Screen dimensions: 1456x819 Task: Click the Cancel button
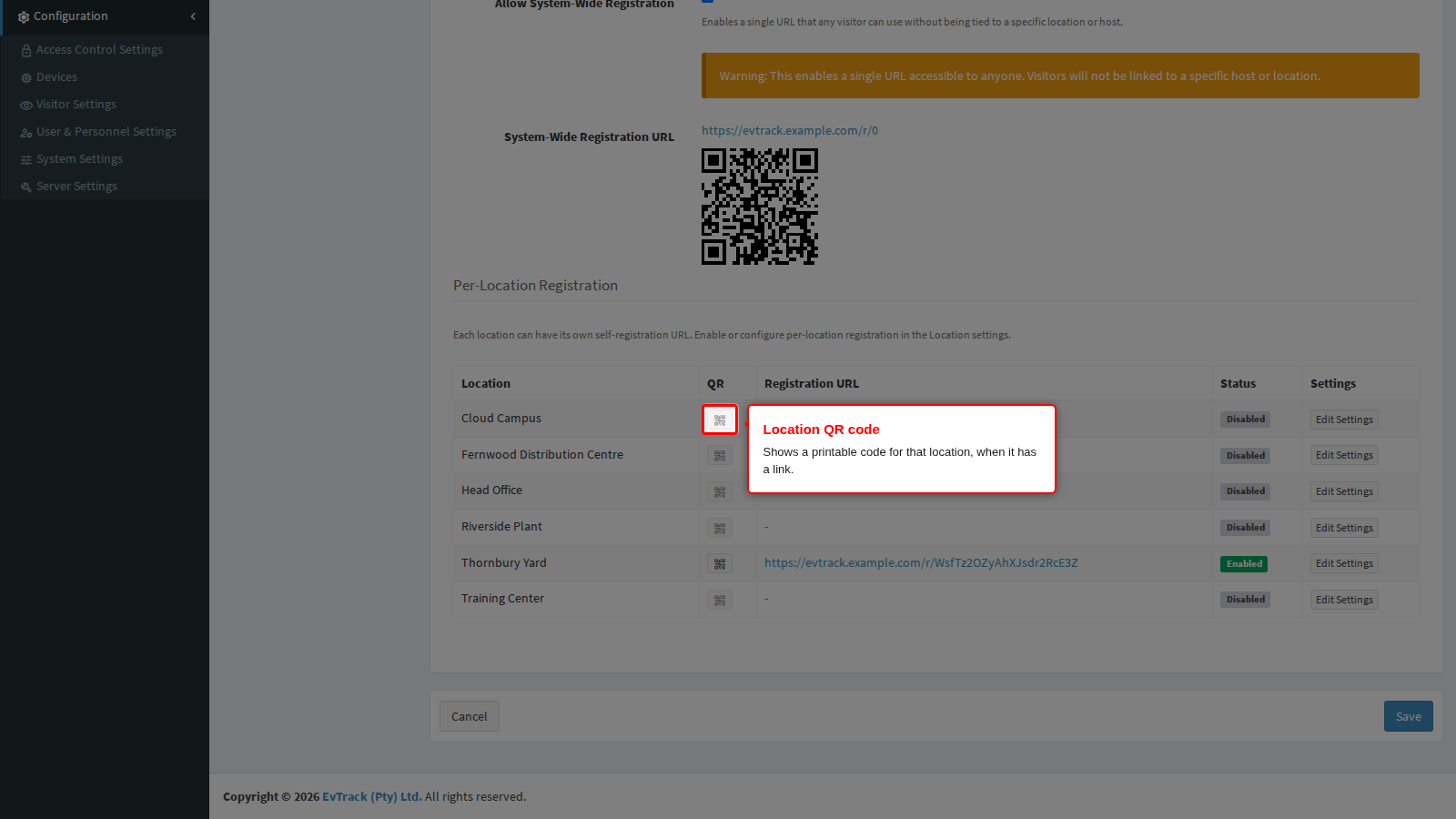pyautogui.click(x=470, y=716)
